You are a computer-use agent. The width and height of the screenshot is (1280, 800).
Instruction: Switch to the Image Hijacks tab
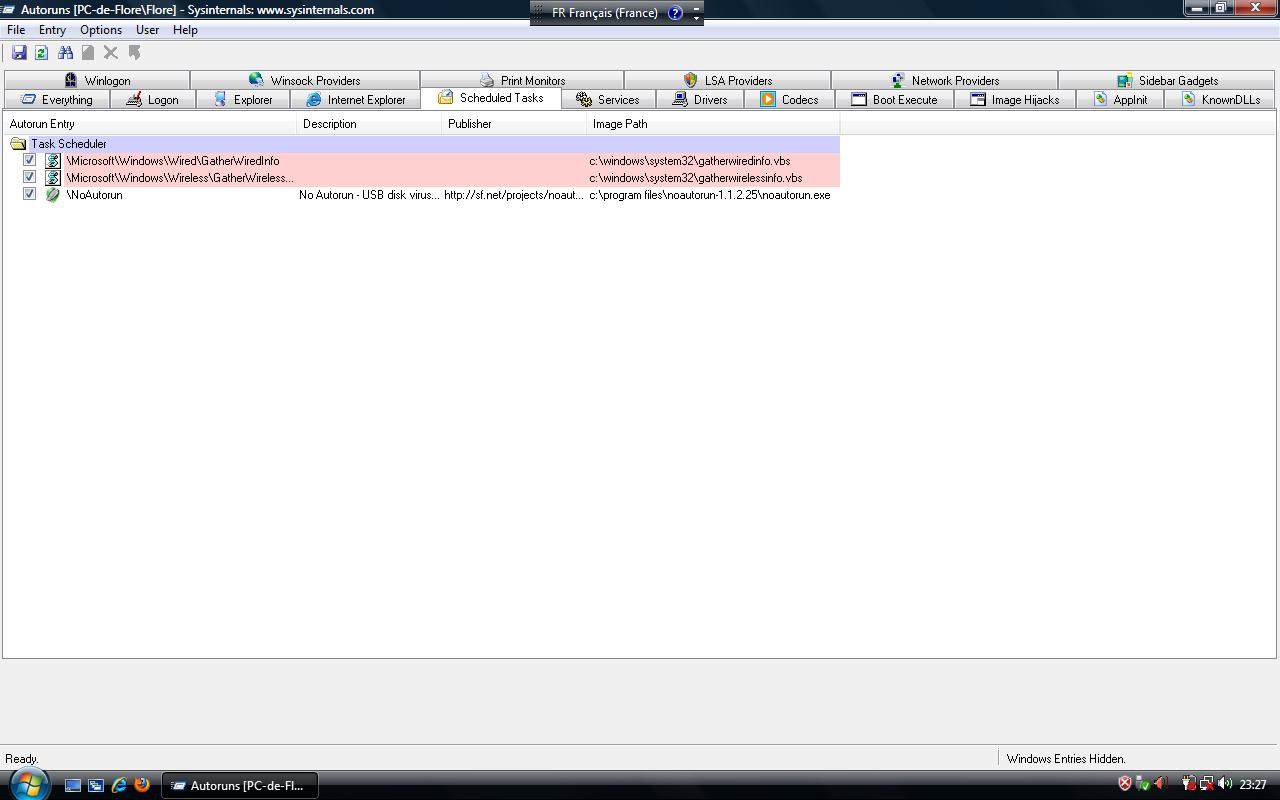click(1015, 100)
